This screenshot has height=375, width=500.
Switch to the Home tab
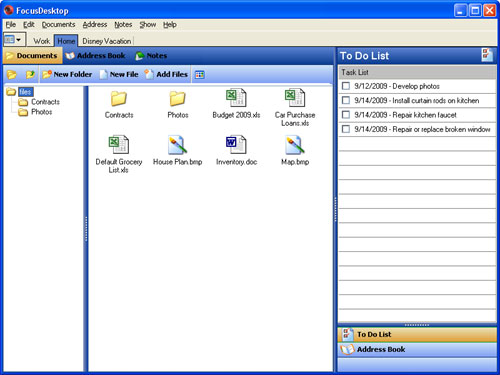coord(66,41)
